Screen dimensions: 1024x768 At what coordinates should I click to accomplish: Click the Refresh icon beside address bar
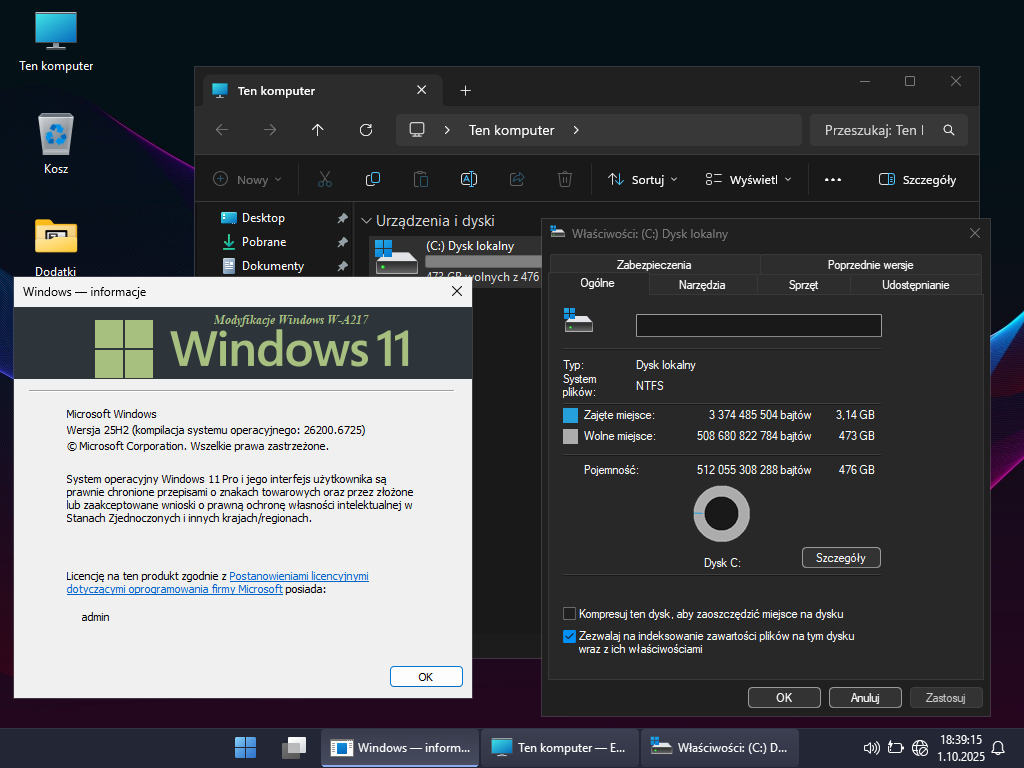pyautogui.click(x=366, y=130)
